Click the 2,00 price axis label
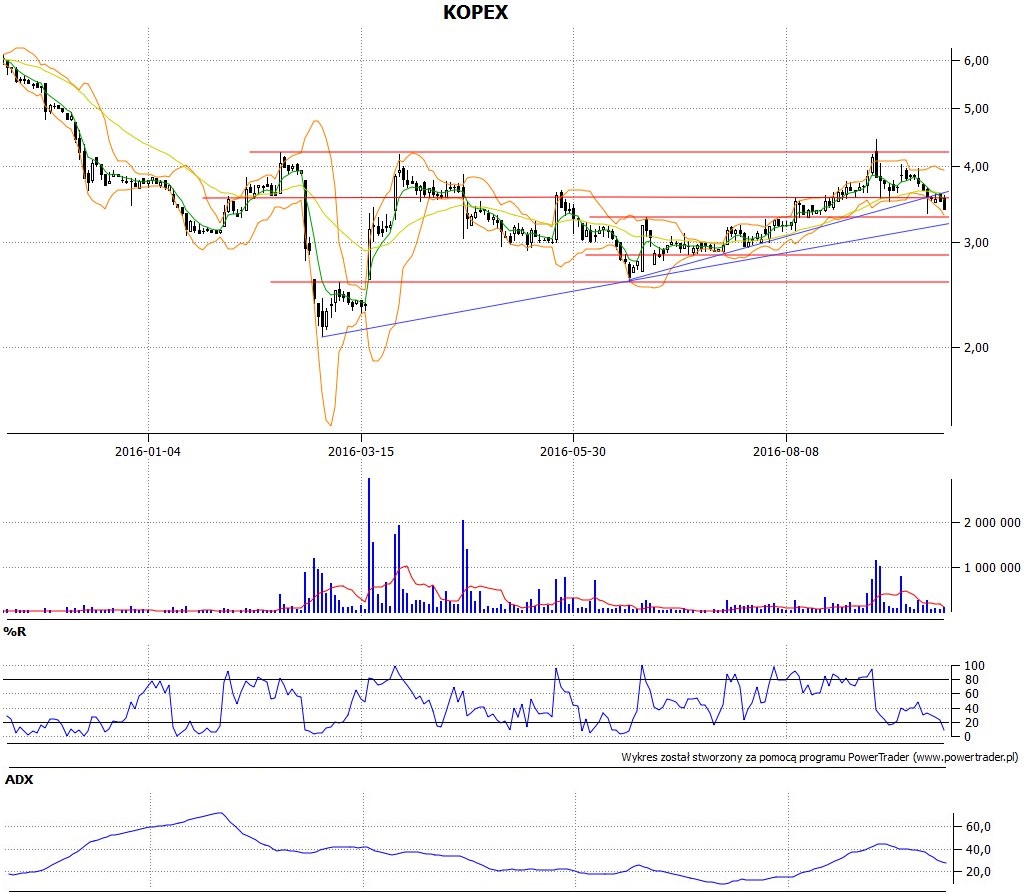This screenshot has width=1024, height=894. (976, 348)
